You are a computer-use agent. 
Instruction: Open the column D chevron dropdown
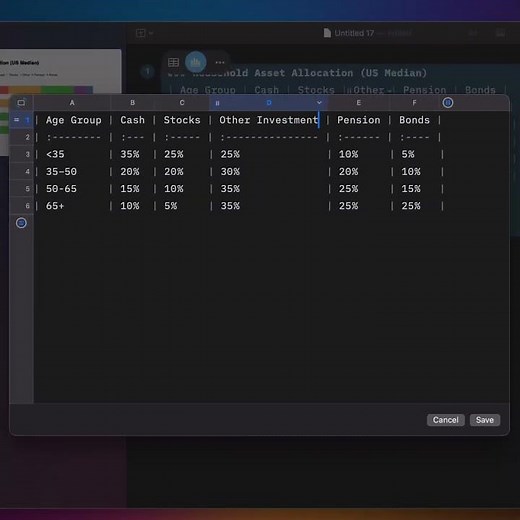click(319, 103)
